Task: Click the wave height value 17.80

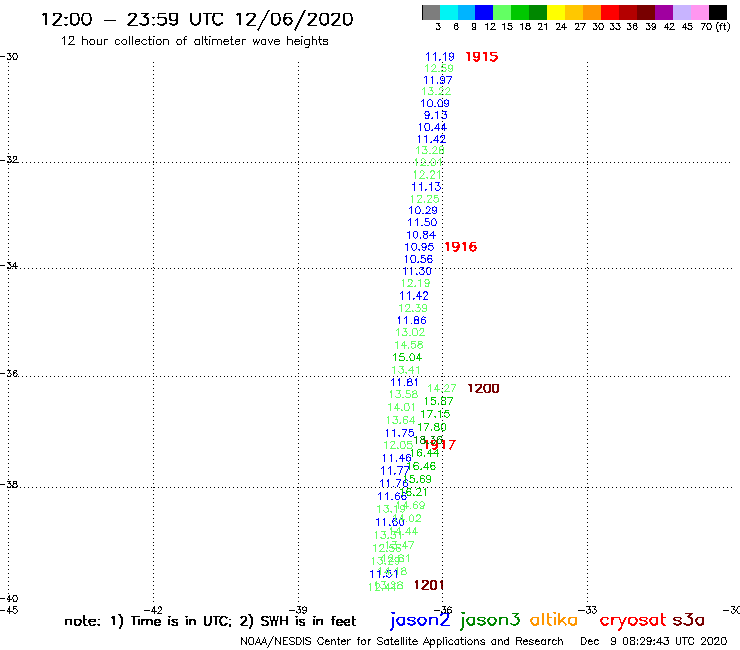Action: pos(432,427)
